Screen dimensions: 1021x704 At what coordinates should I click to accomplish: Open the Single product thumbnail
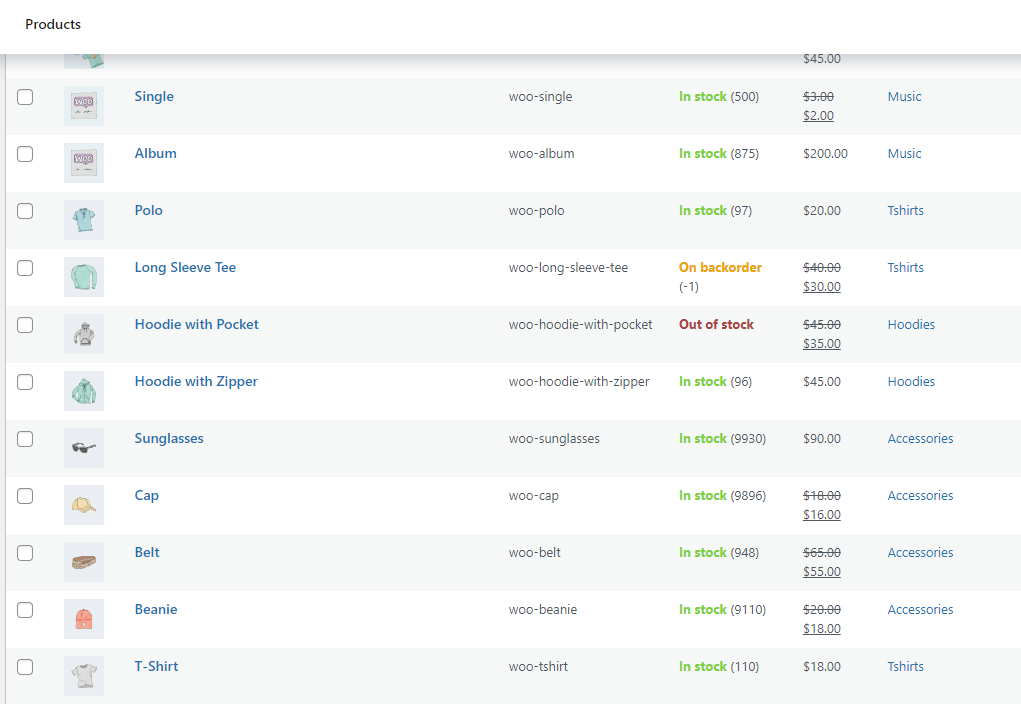pyautogui.click(x=84, y=106)
